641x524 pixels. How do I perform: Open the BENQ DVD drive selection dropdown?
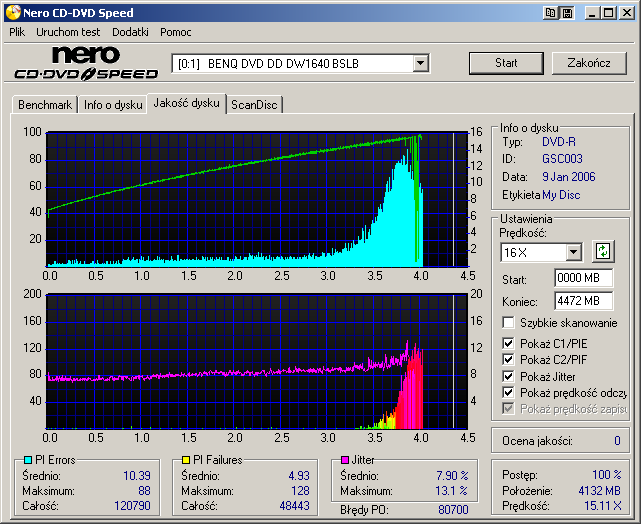(x=420, y=64)
